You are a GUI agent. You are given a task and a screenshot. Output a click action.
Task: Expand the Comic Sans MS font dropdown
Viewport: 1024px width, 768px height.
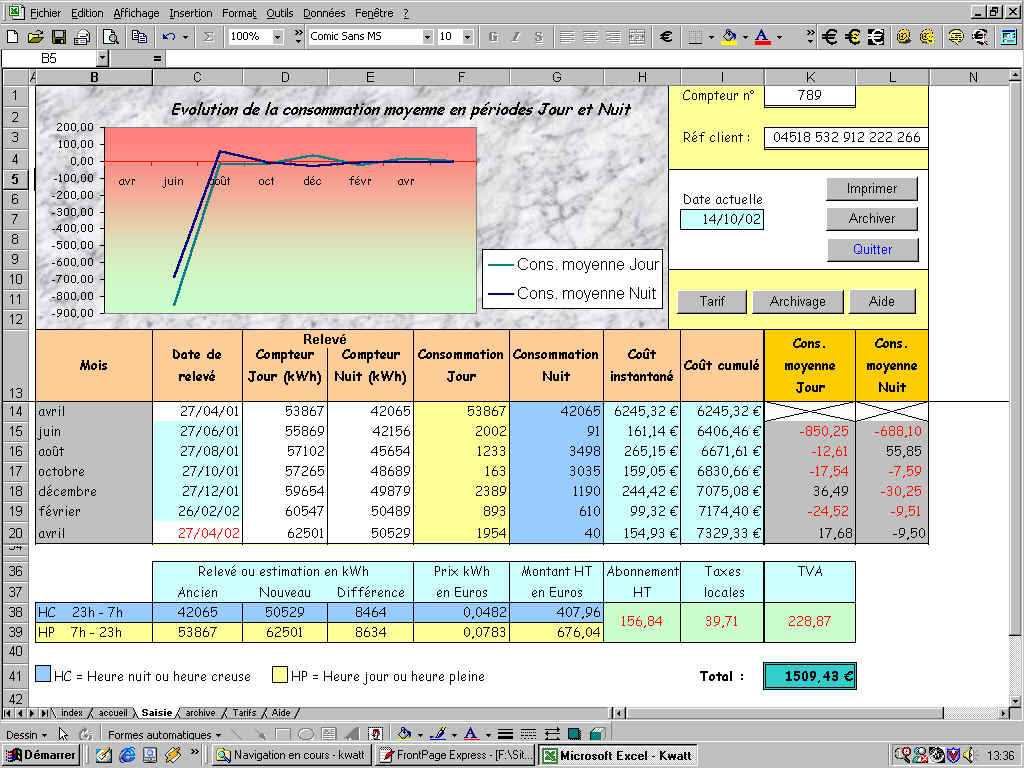(x=427, y=37)
